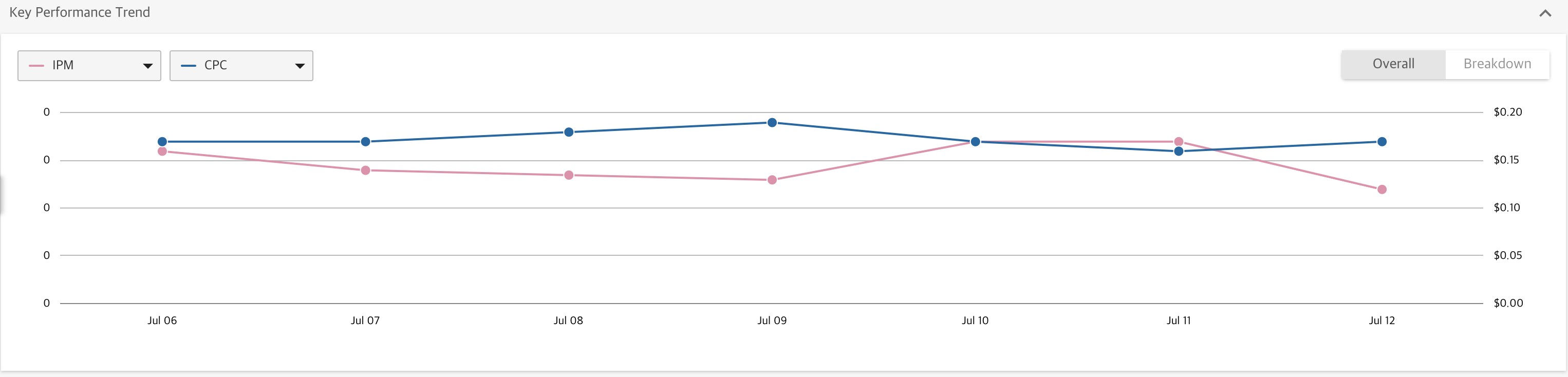Pick the blue CPC marker for Jul 08

point(569,132)
